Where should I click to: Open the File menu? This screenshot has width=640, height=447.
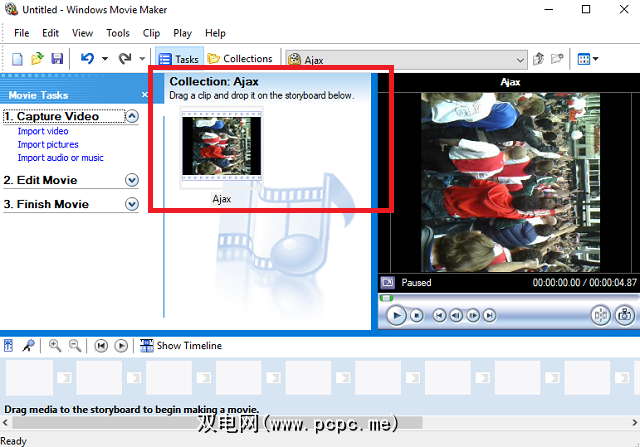[x=22, y=33]
